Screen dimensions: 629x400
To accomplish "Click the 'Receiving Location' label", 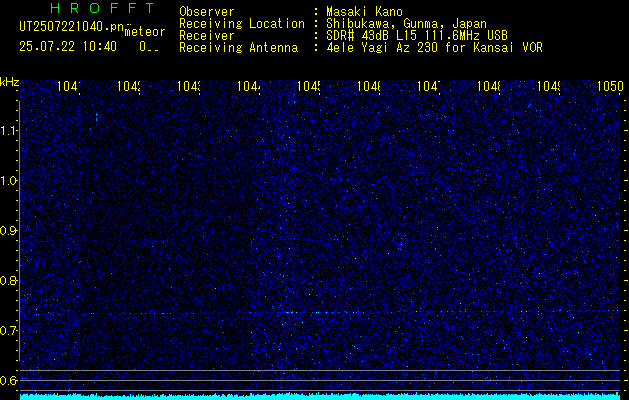I will [242, 24].
